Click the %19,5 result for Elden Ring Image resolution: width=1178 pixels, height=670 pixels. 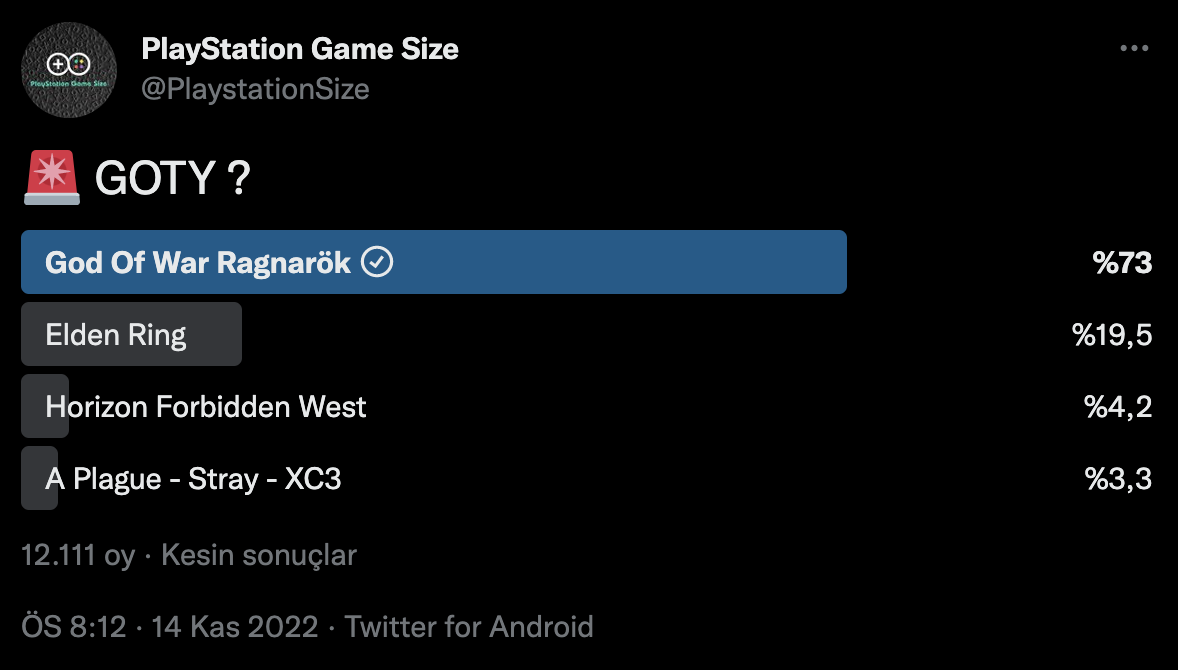1112,335
